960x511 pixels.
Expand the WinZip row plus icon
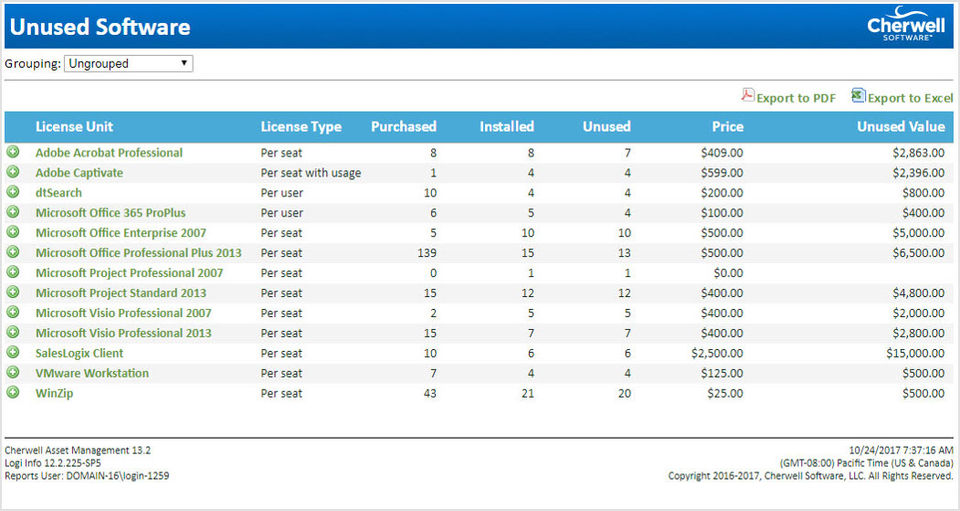click(13, 392)
